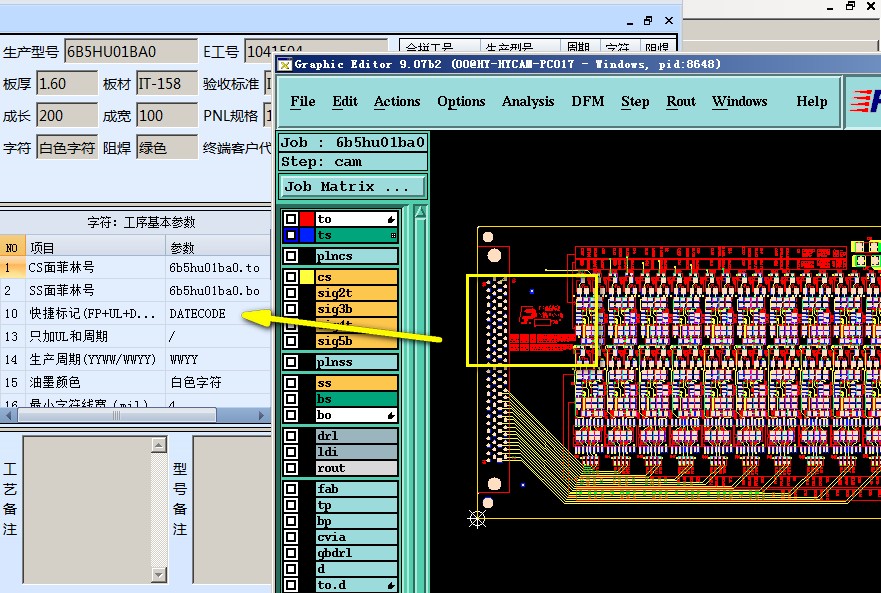
Task: Toggle visibility checkbox for layer ss
Action: tap(291, 383)
